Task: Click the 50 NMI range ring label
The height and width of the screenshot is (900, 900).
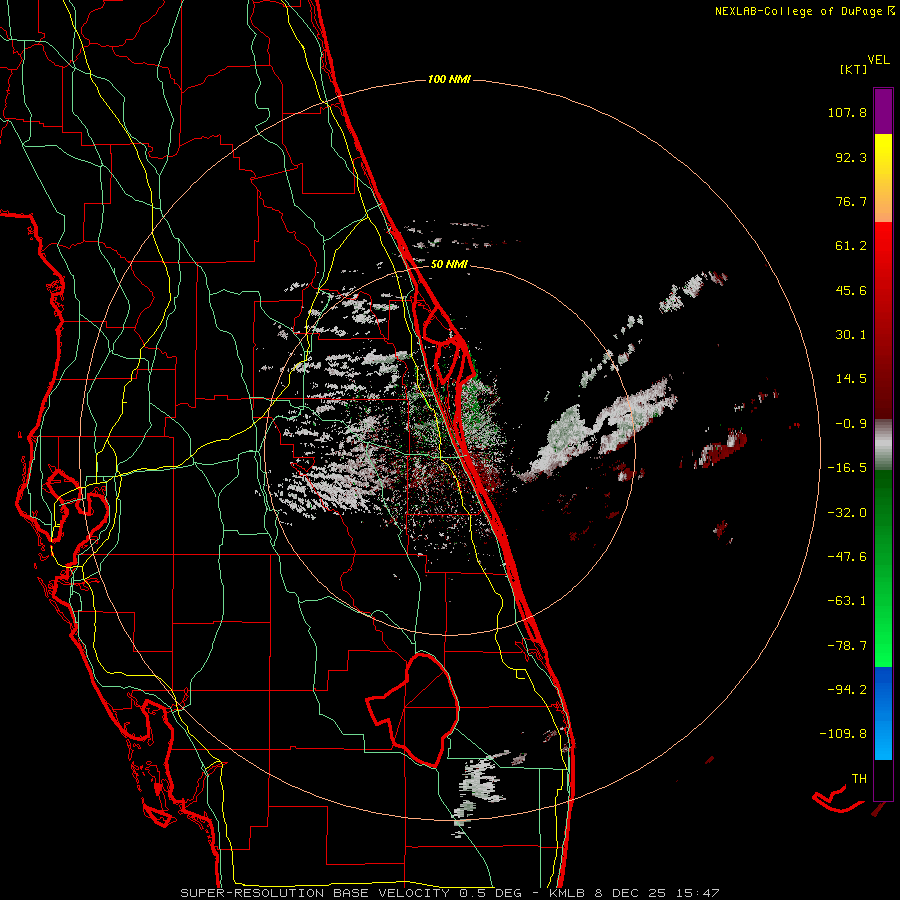Action: pyautogui.click(x=449, y=265)
